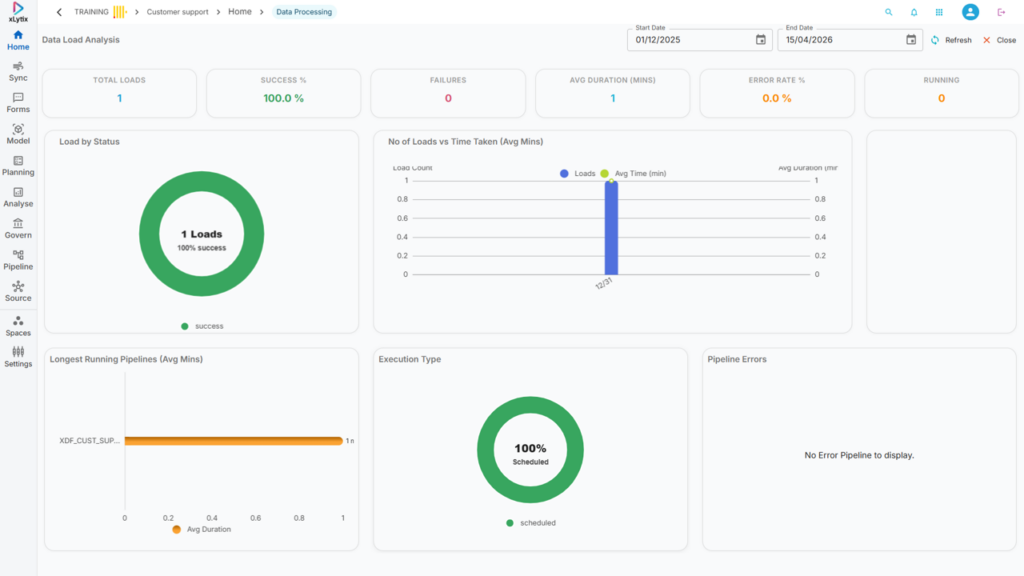Screen dimensions: 1024x576
Task: Click the back chevron in breadcrumb
Action: tap(59, 12)
